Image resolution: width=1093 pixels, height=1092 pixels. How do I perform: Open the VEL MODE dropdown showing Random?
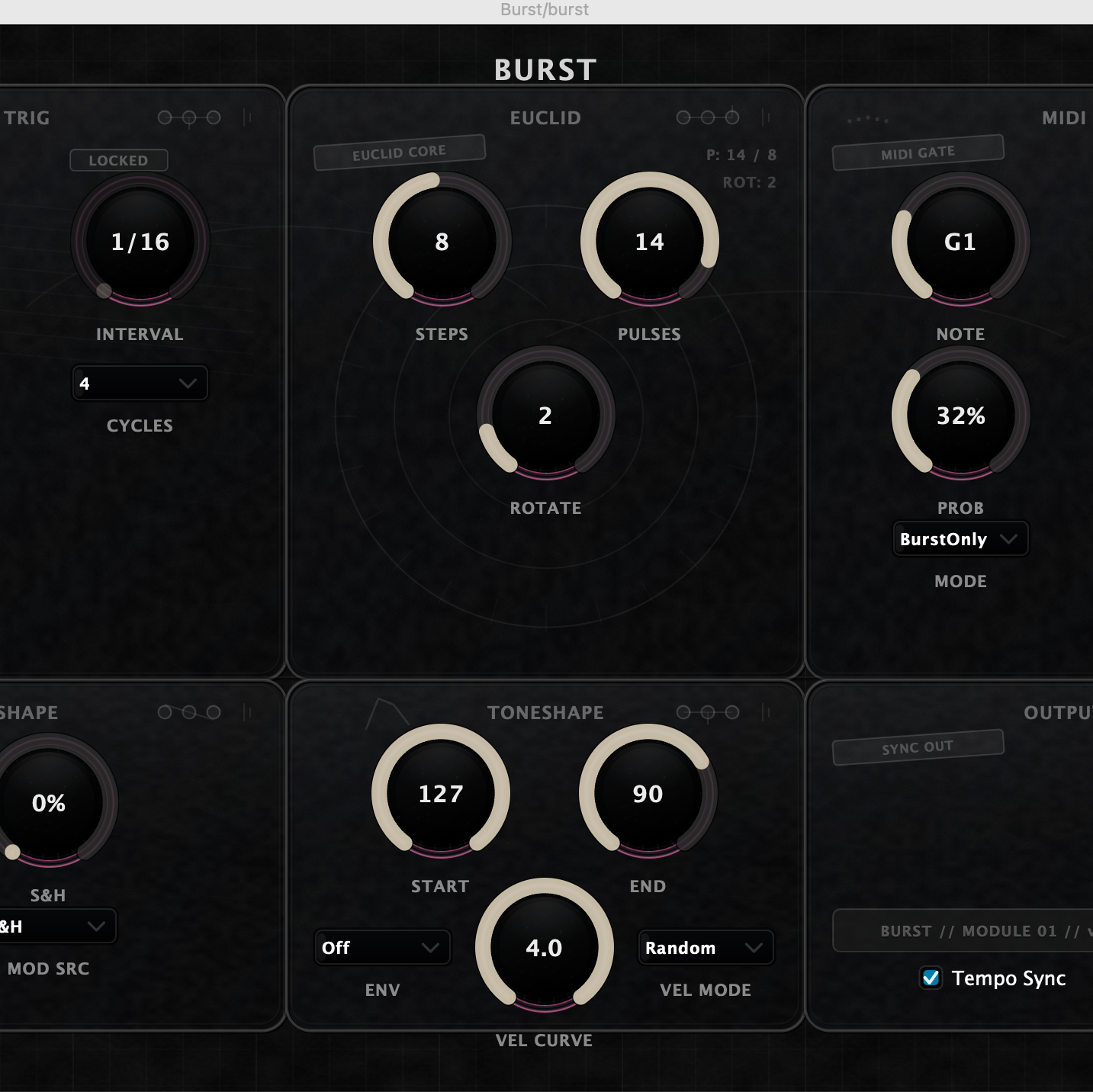point(705,947)
